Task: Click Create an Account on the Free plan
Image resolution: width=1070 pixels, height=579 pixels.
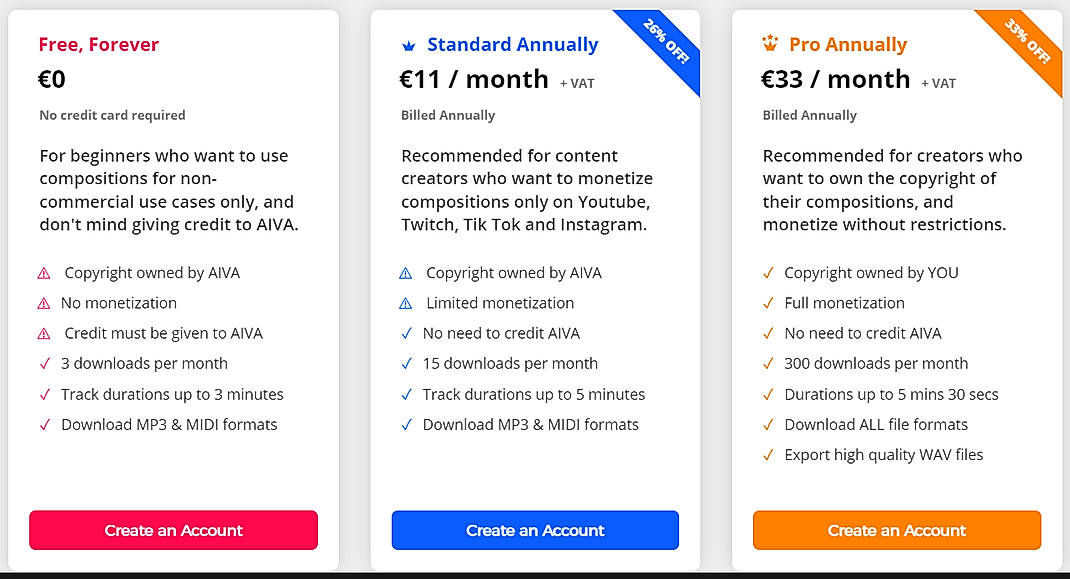Action: click(173, 530)
